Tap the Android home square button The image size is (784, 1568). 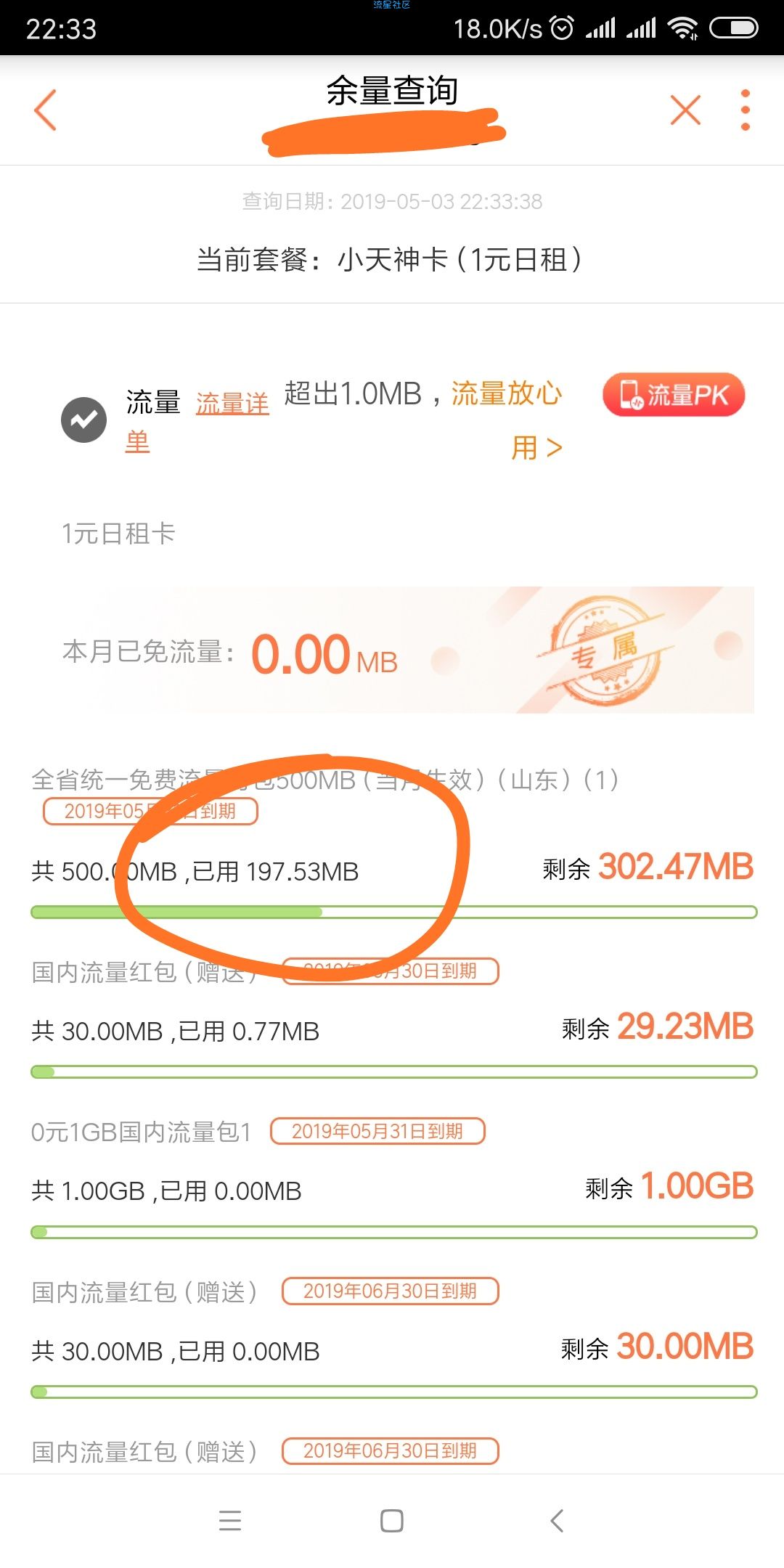pos(392,1520)
